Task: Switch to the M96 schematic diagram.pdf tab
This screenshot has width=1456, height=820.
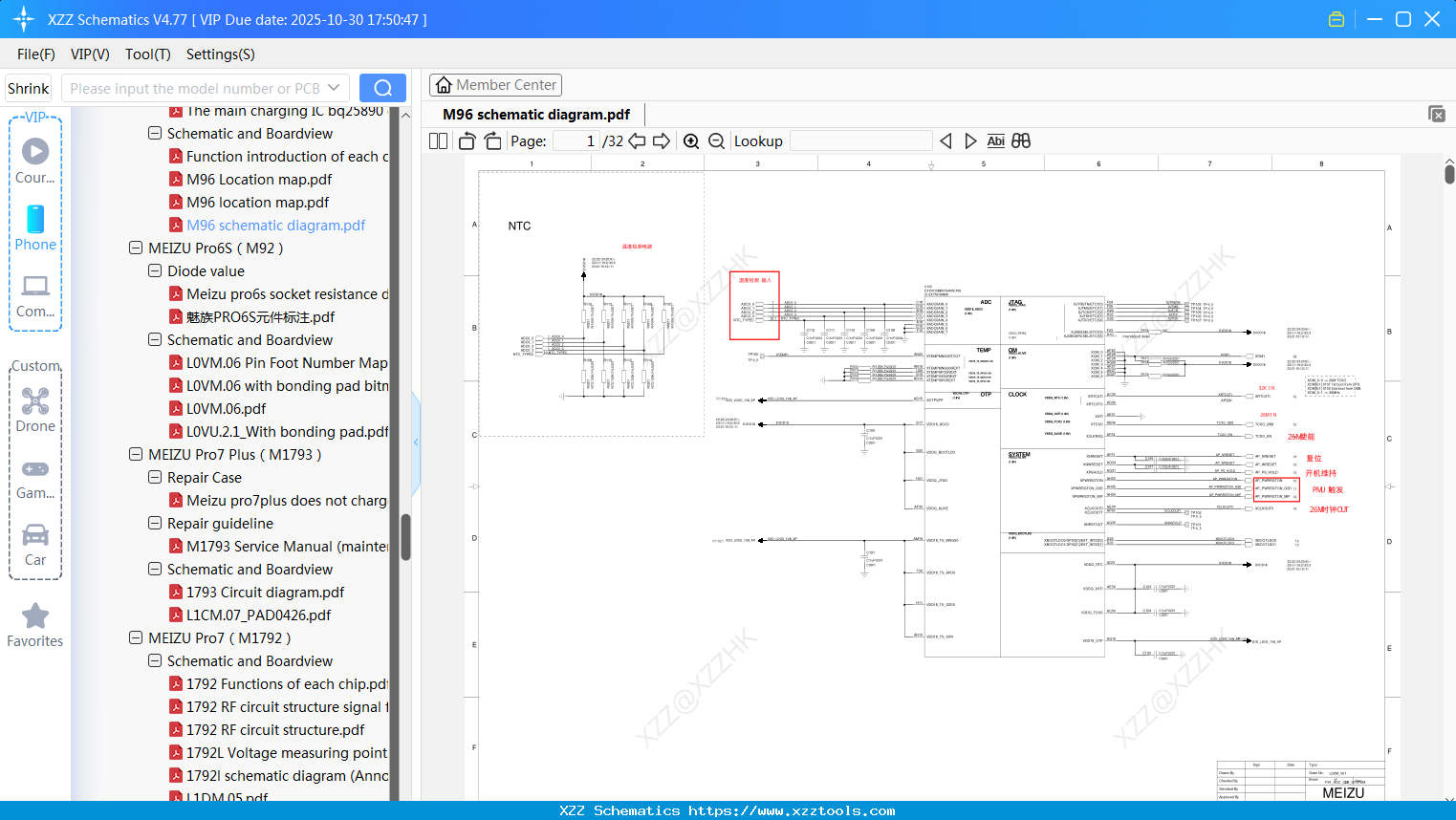Action: point(534,114)
